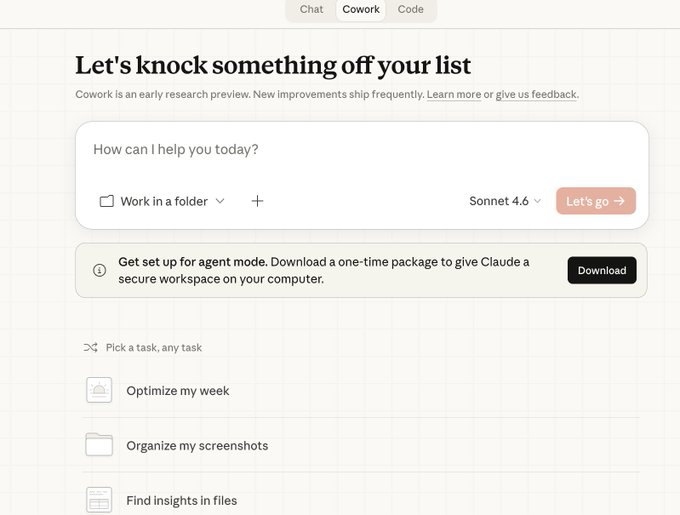The image size is (680, 515).
Task: Choose the Optimize my week task
Action: pos(361,391)
